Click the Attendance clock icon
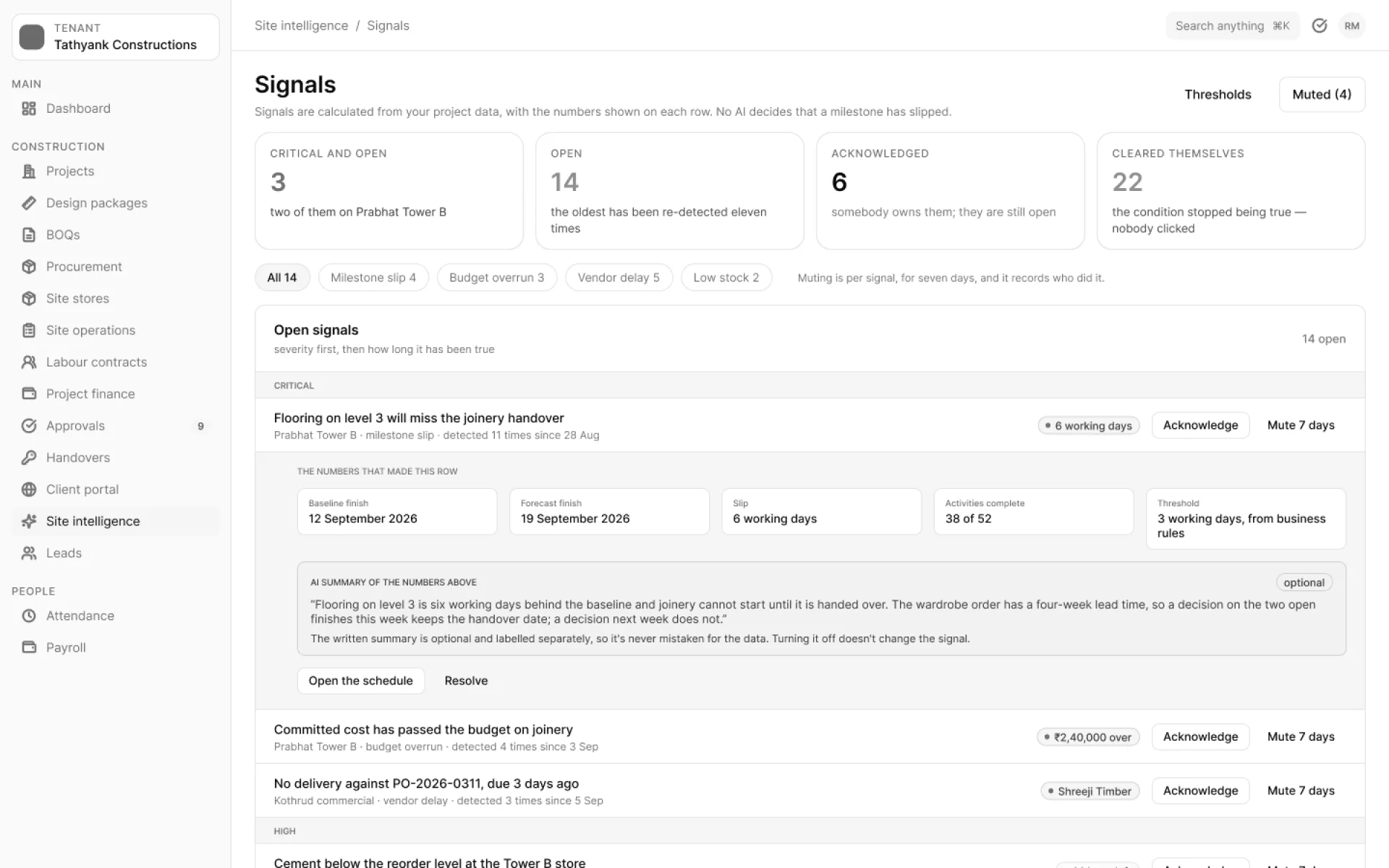This screenshot has height=868, width=1389. [x=29, y=616]
